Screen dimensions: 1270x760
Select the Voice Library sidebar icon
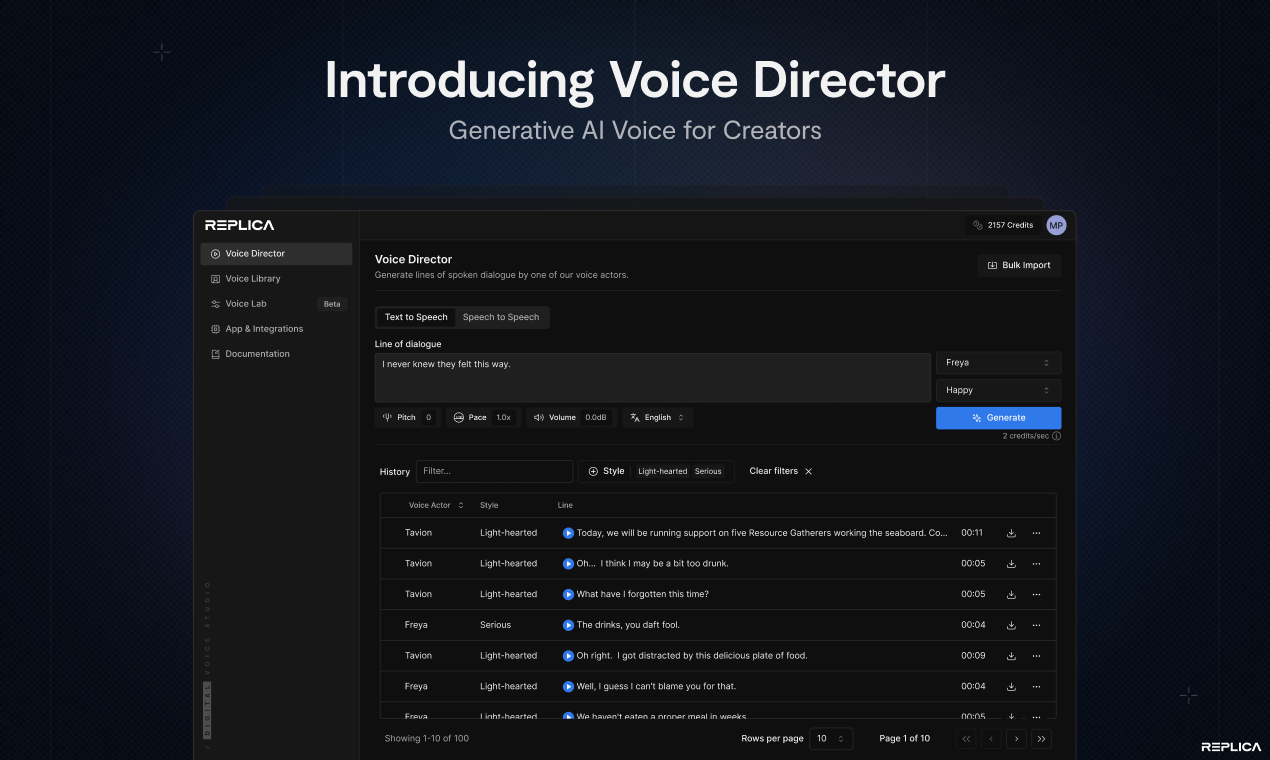coord(214,278)
